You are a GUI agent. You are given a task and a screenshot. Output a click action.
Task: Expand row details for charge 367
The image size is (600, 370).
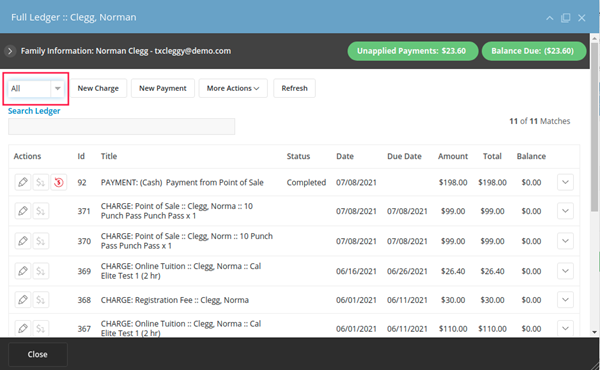coord(565,328)
